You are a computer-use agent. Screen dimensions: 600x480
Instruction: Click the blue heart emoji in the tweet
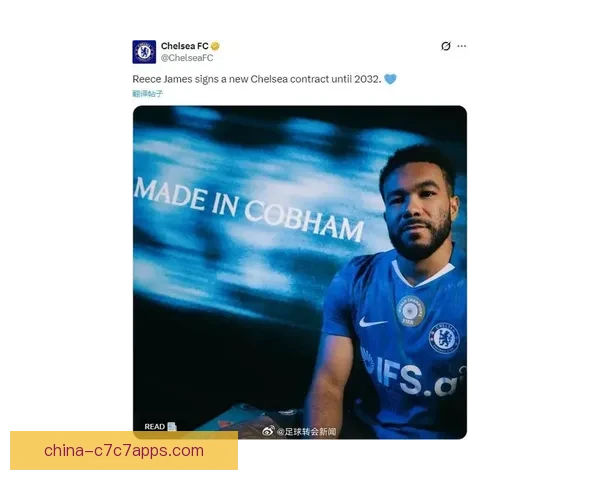point(390,79)
